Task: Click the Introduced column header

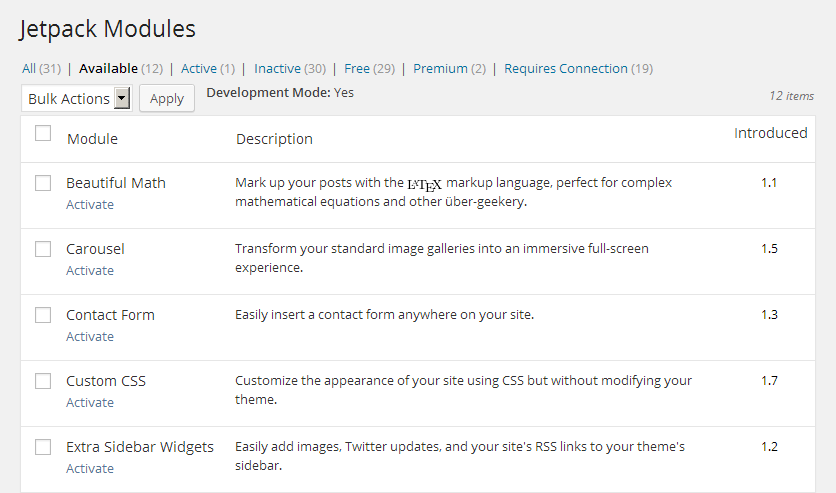Action: 770,133
